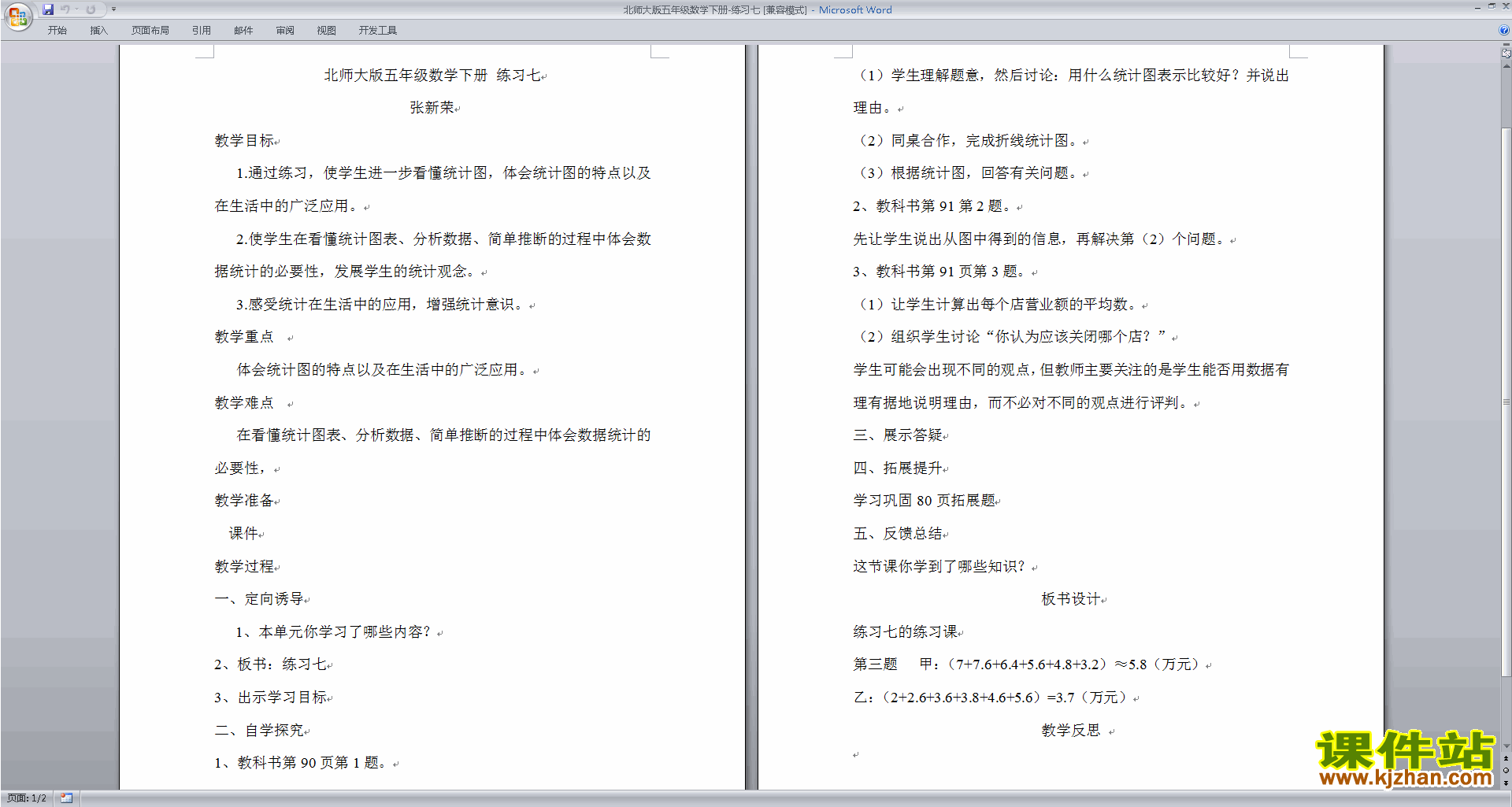This screenshot has width=1512, height=807.
Task: Click the vertical scrollbar thumb
Action: click(1506, 402)
